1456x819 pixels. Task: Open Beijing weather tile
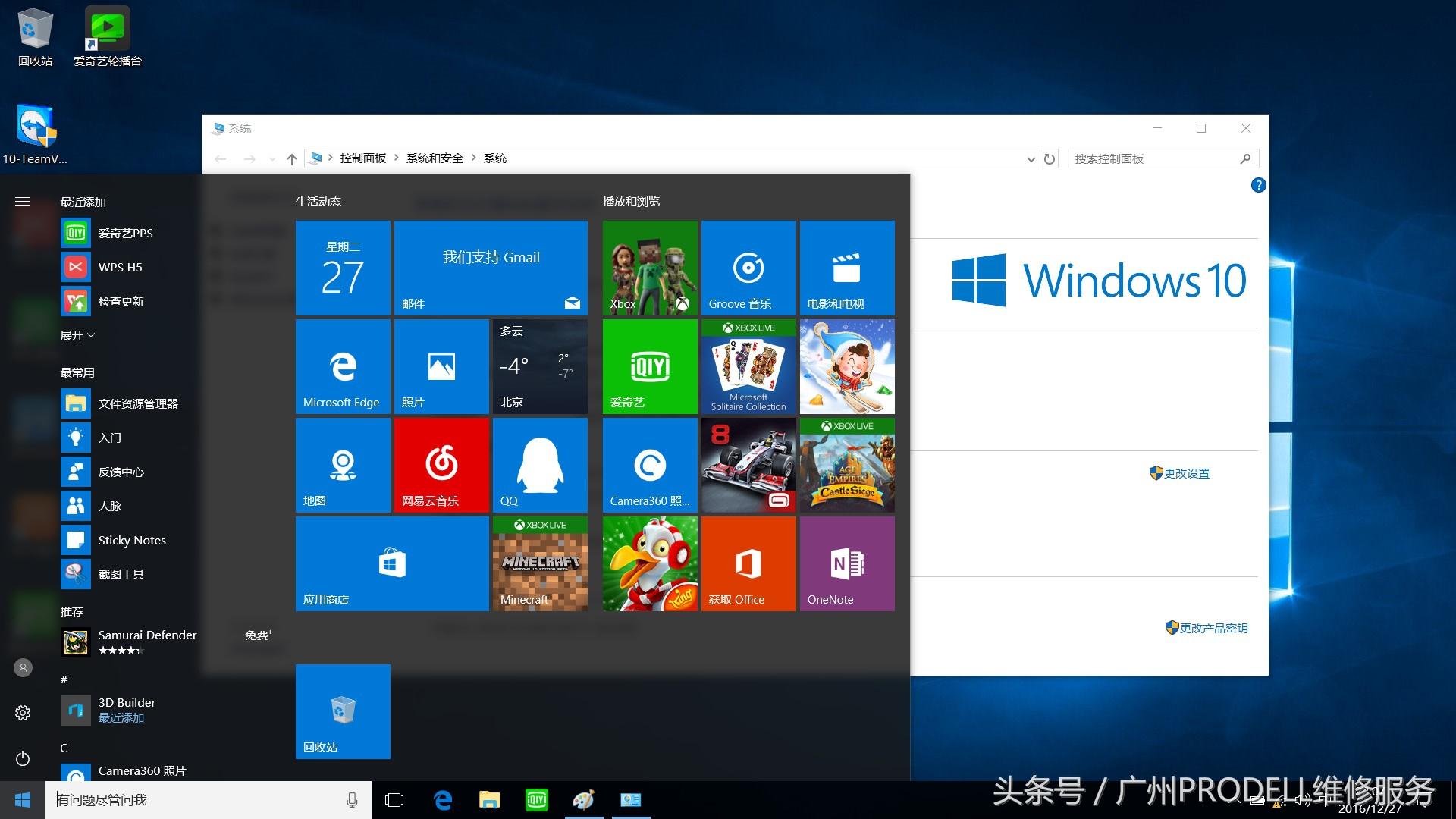(x=540, y=366)
